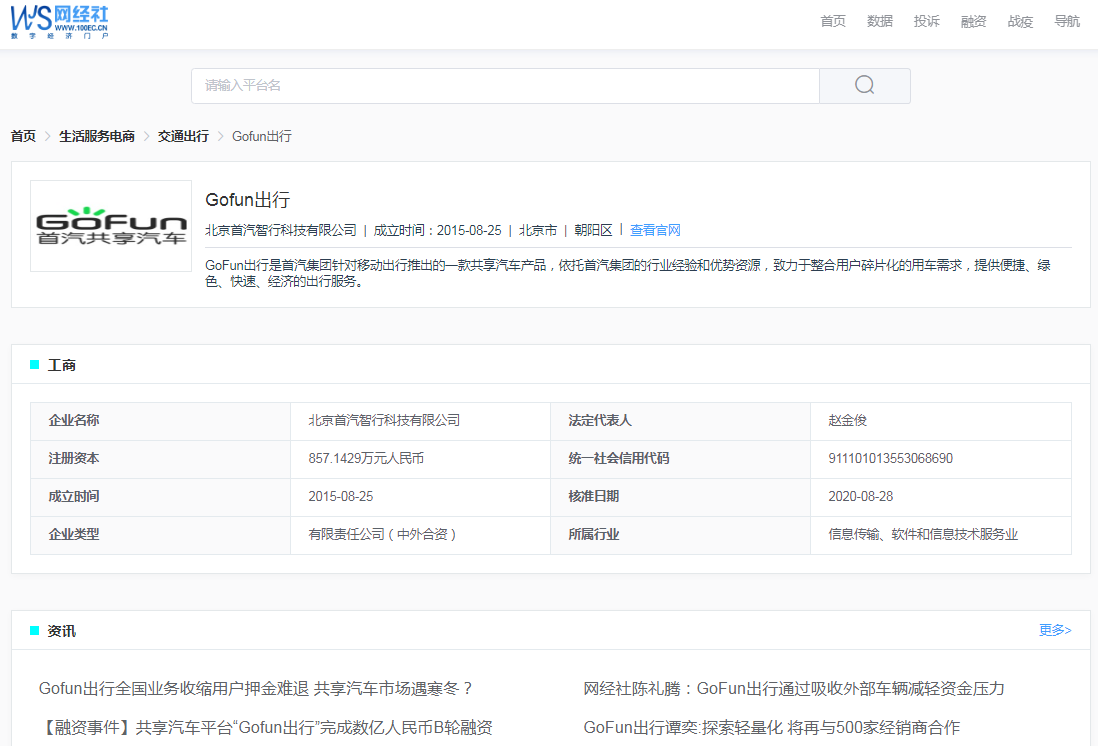Click the 注册资本 label cell
This screenshot has width=1098, height=746.
[x=160, y=459]
